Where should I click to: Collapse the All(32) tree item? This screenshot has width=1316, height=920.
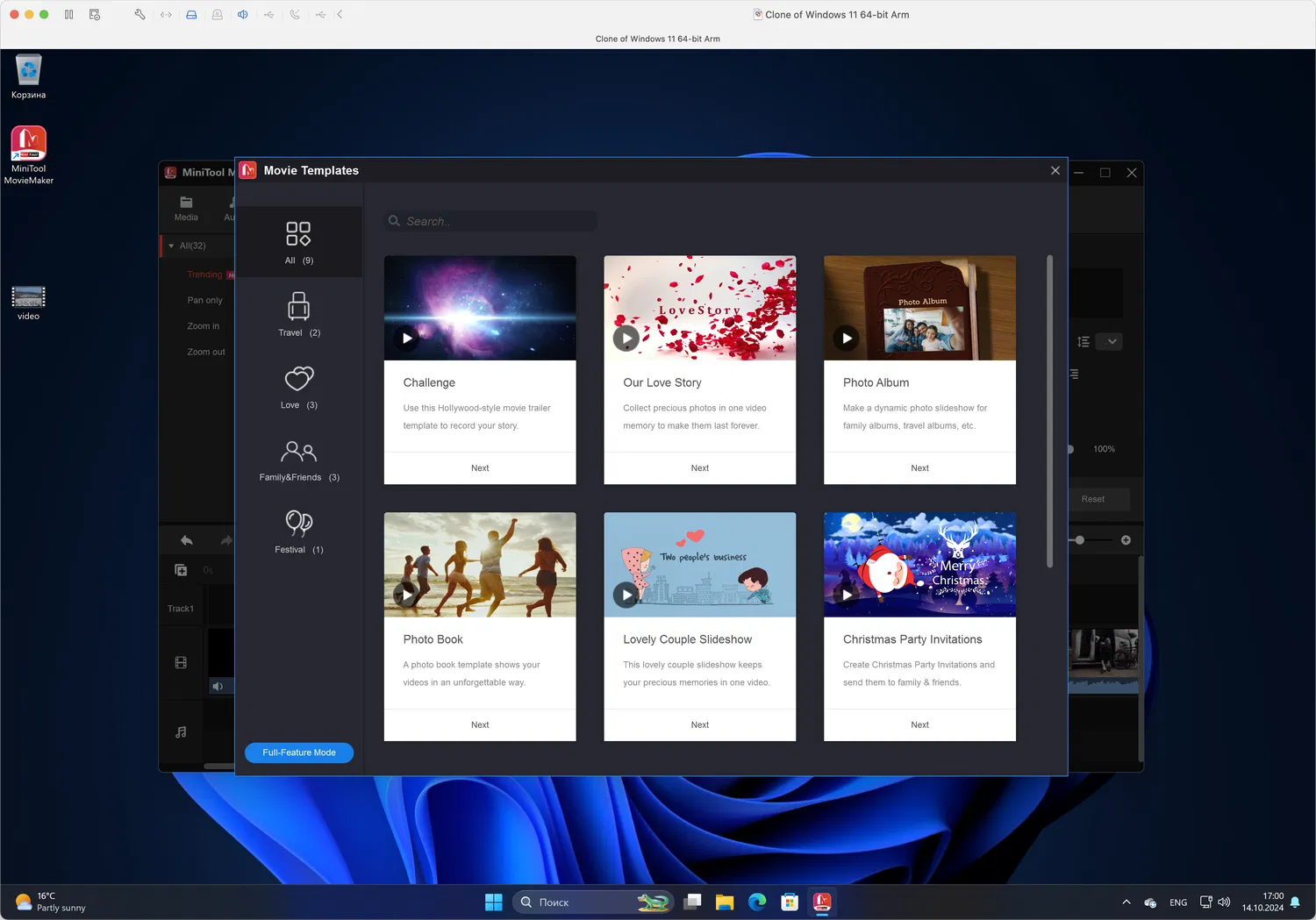pyautogui.click(x=172, y=246)
